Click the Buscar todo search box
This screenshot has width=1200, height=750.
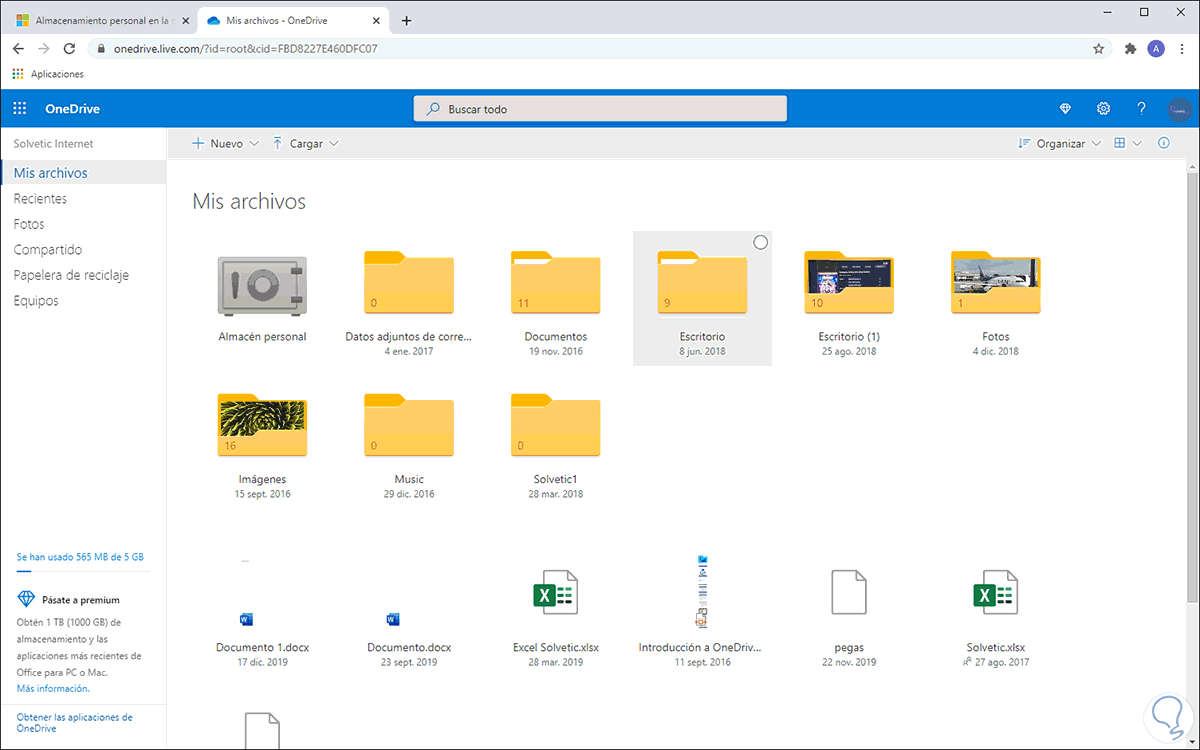pos(600,109)
